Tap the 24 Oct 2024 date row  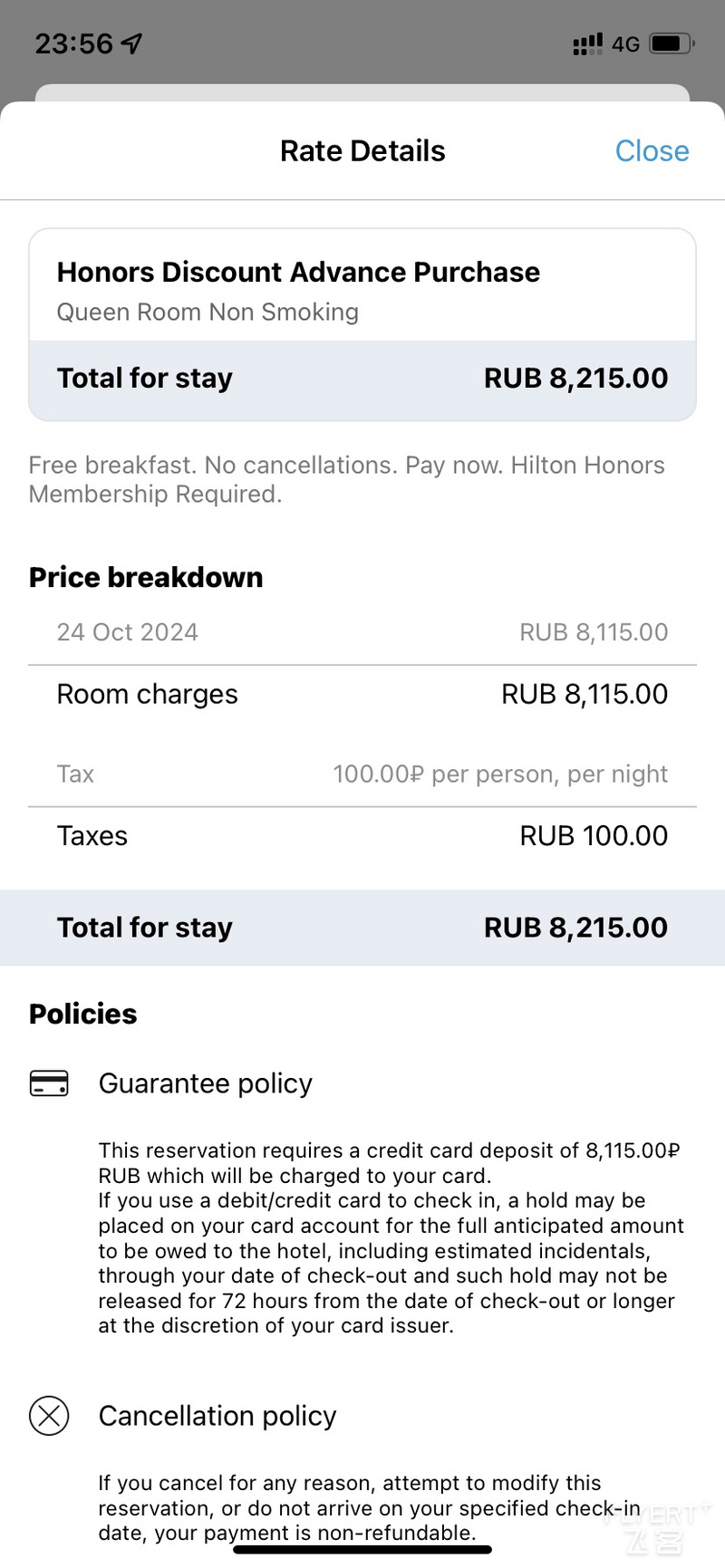[362, 632]
